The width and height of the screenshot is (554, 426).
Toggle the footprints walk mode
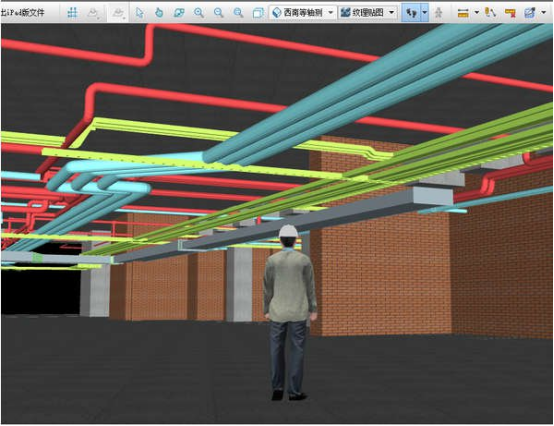(x=411, y=13)
